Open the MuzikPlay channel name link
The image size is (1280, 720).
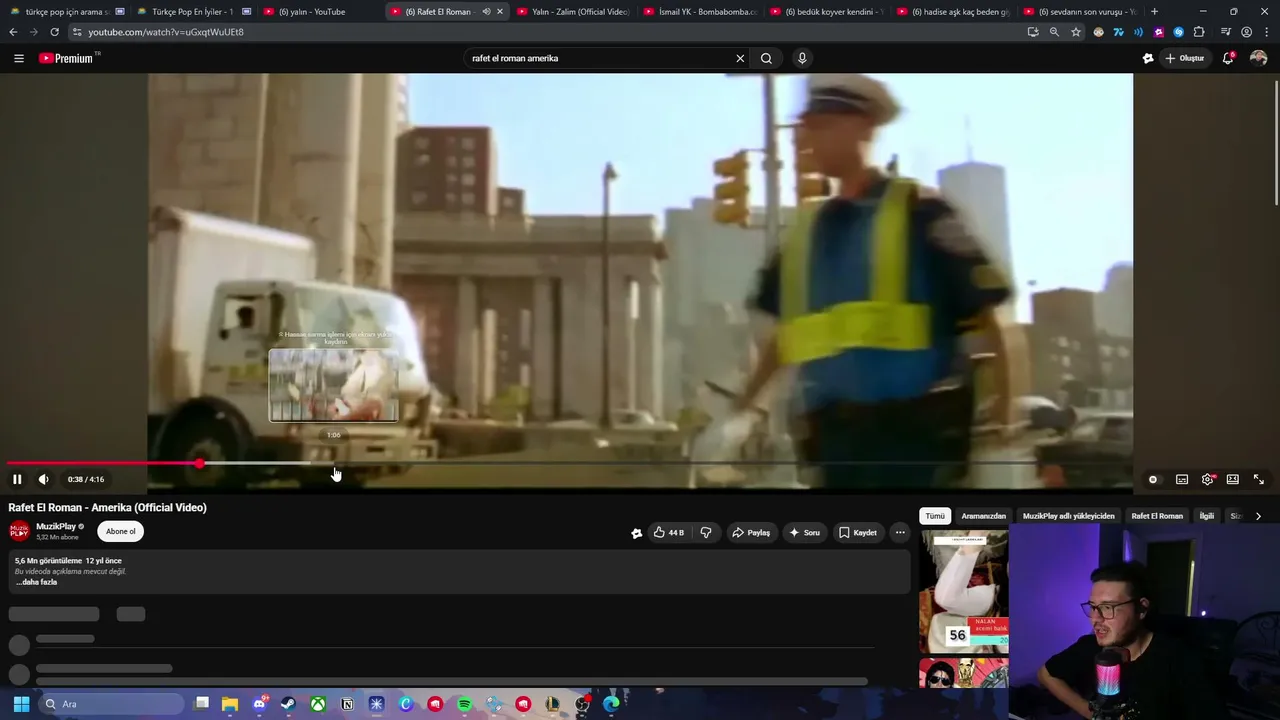pyautogui.click(x=56, y=526)
